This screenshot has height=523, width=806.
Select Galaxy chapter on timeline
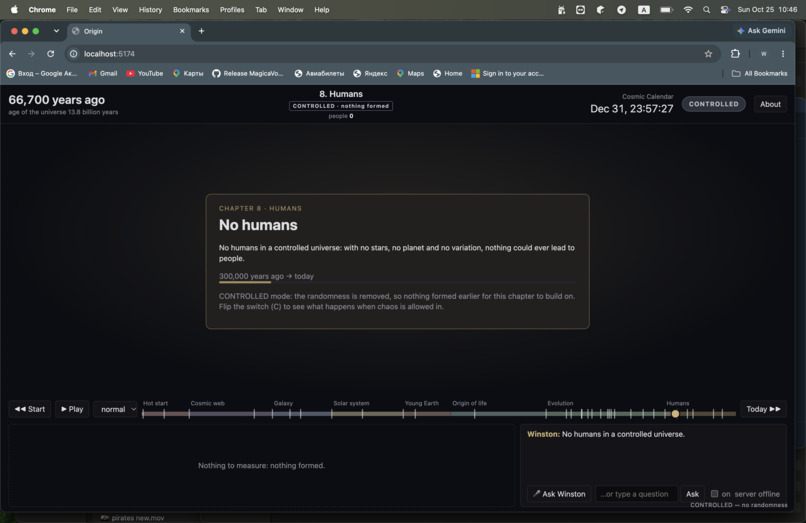coord(283,403)
